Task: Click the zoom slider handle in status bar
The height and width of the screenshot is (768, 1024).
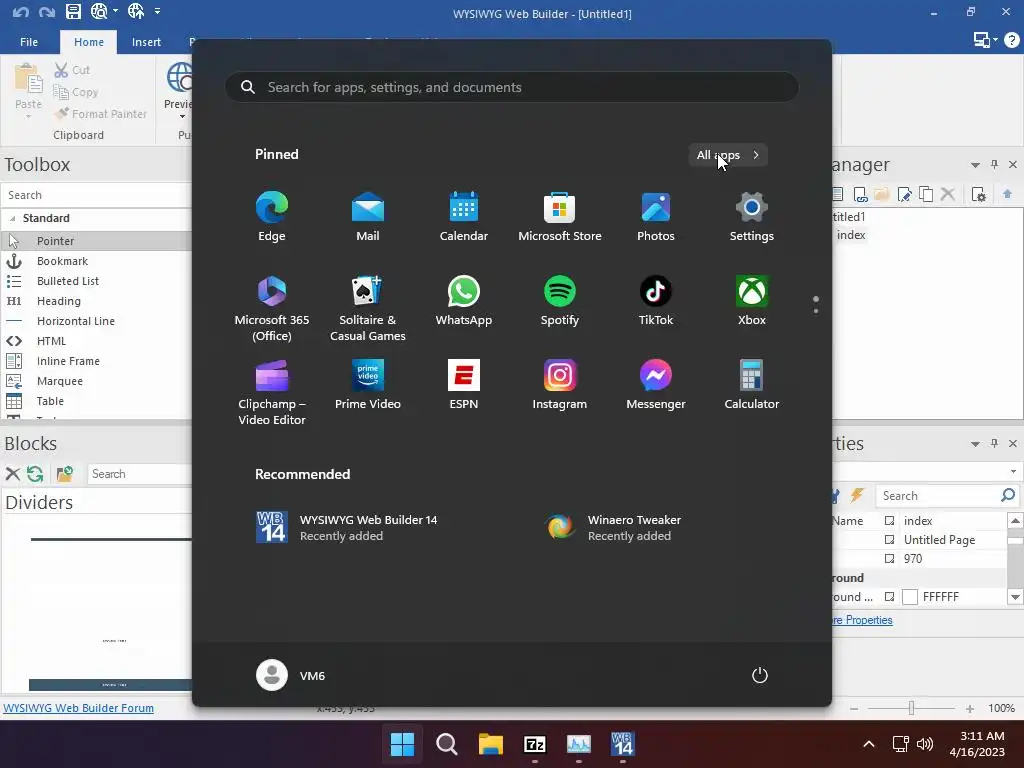Action: (x=911, y=708)
